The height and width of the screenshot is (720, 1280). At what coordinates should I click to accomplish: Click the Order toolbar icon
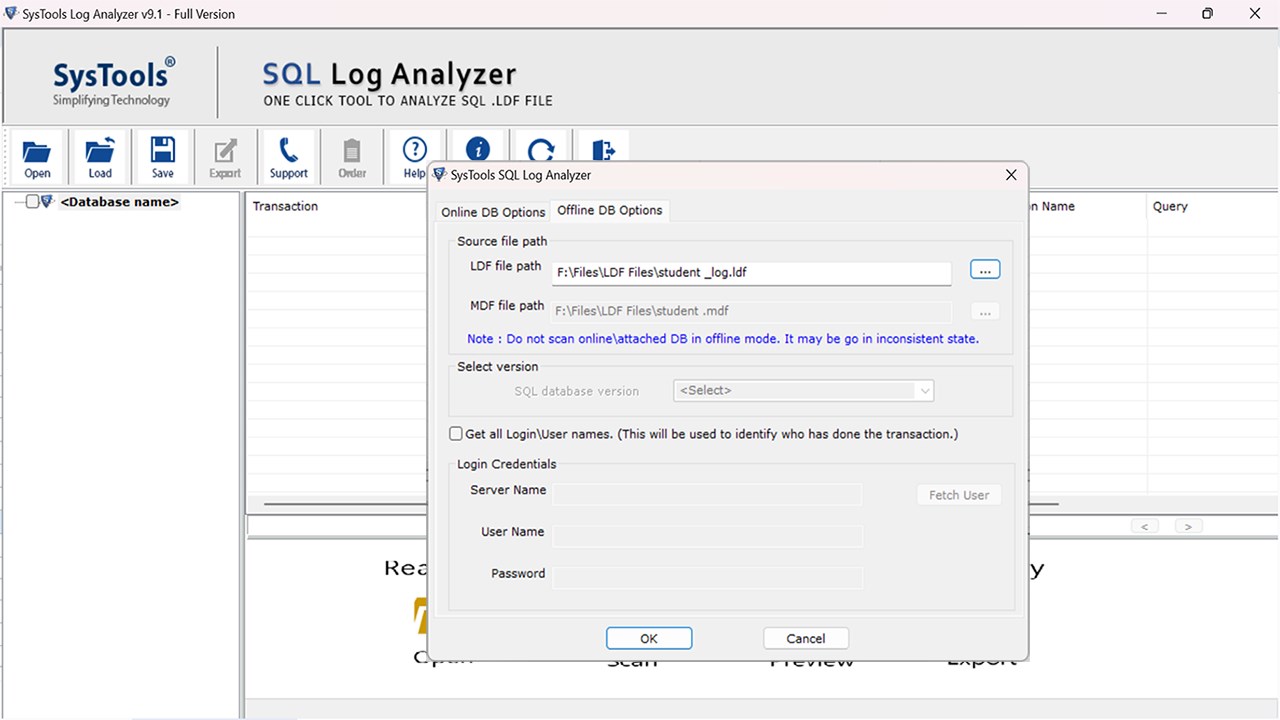(x=352, y=157)
